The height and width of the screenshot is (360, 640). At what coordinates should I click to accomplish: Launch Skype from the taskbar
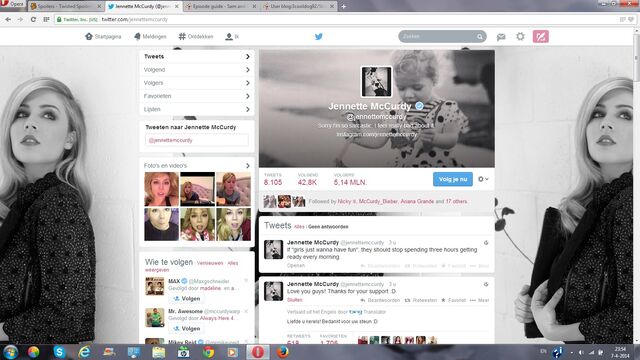[60, 351]
